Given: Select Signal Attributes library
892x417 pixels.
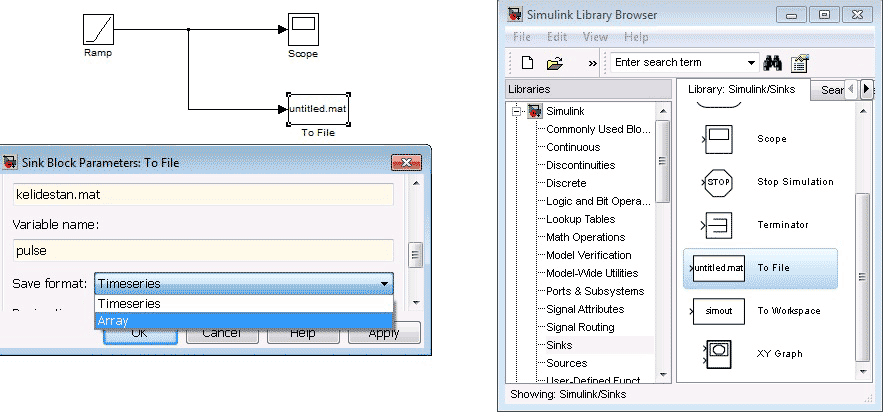Looking at the screenshot, I should [x=585, y=309].
